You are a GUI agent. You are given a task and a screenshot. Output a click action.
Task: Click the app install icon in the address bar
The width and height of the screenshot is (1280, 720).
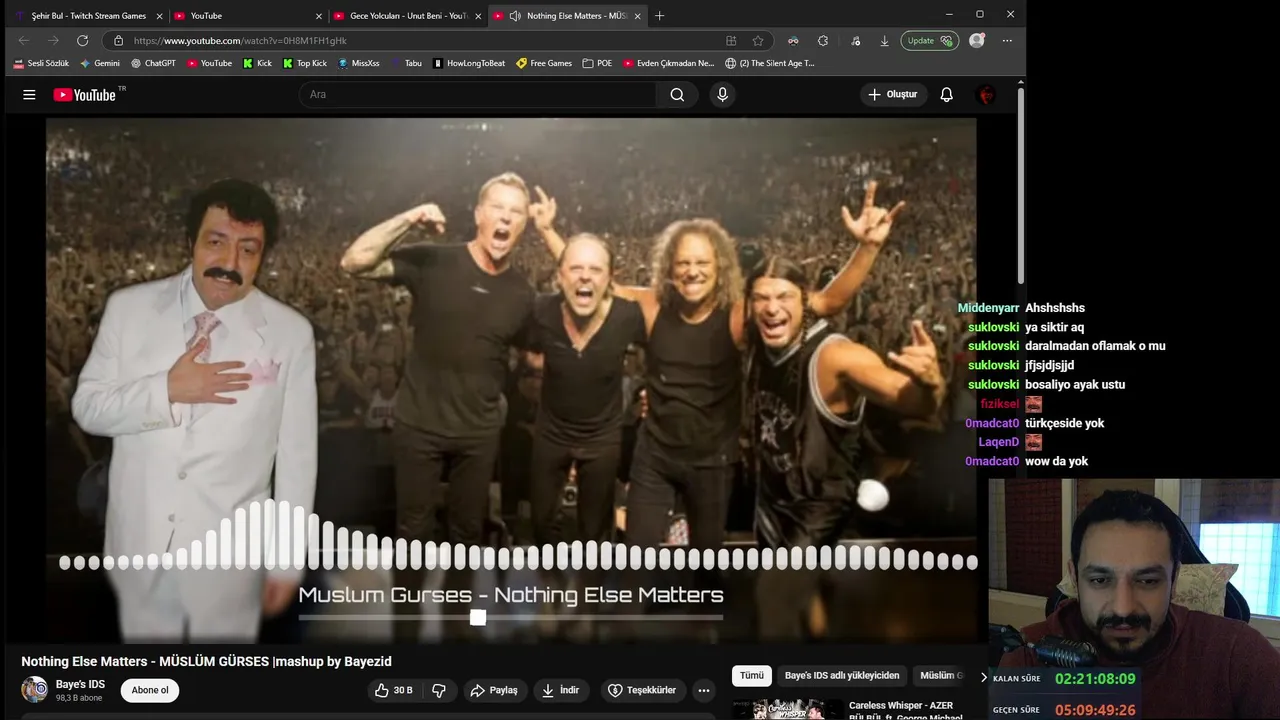click(x=731, y=41)
